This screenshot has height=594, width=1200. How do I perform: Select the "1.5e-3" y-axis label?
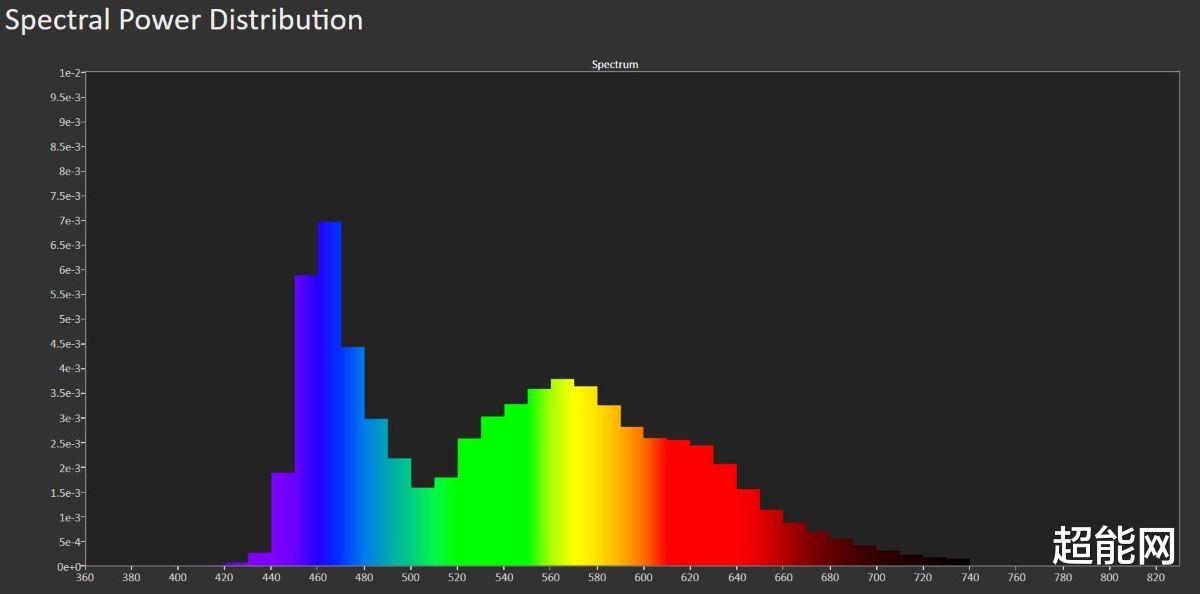coord(65,493)
